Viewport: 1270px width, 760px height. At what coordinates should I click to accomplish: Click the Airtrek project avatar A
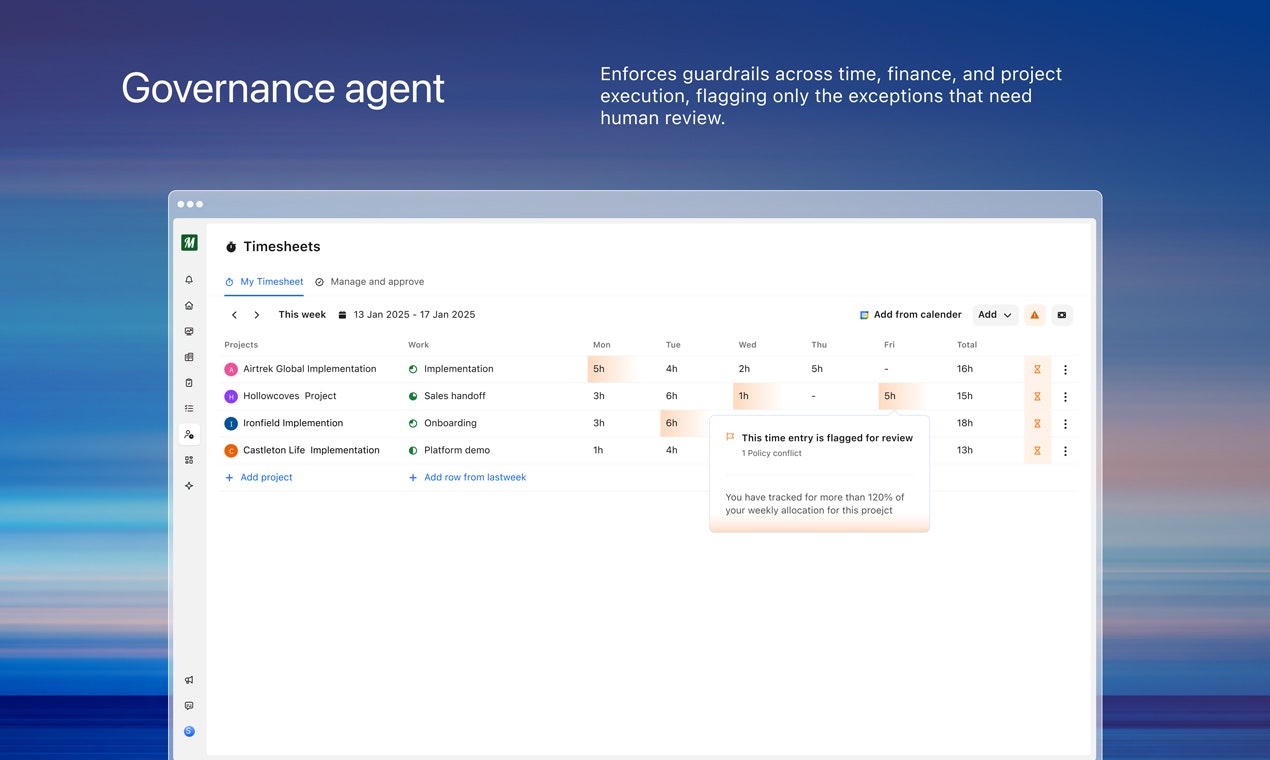coord(231,370)
